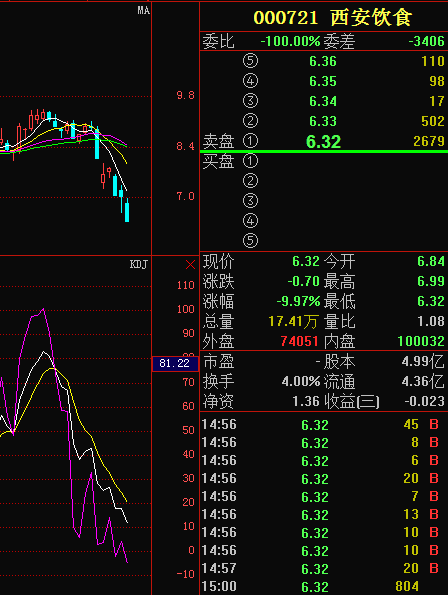Click sell level ③ circled number icon
This screenshot has width=448, height=595.
pyautogui.click(x=250, y=101)
